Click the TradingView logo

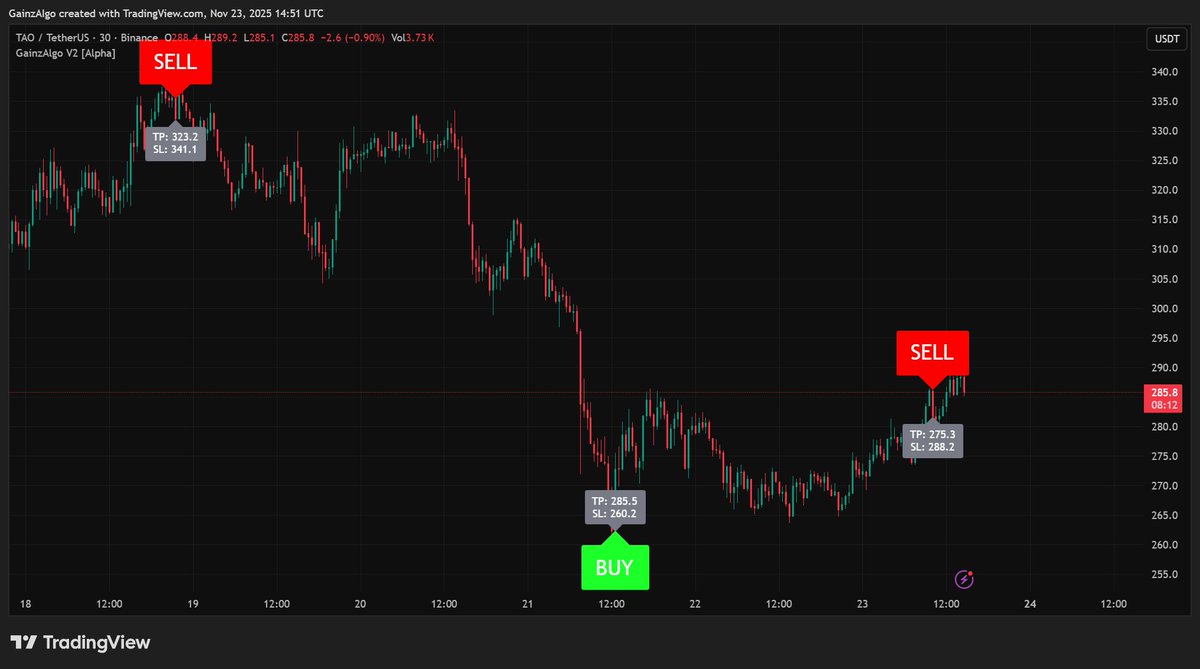pyautogui.click(x=80, y=642)
